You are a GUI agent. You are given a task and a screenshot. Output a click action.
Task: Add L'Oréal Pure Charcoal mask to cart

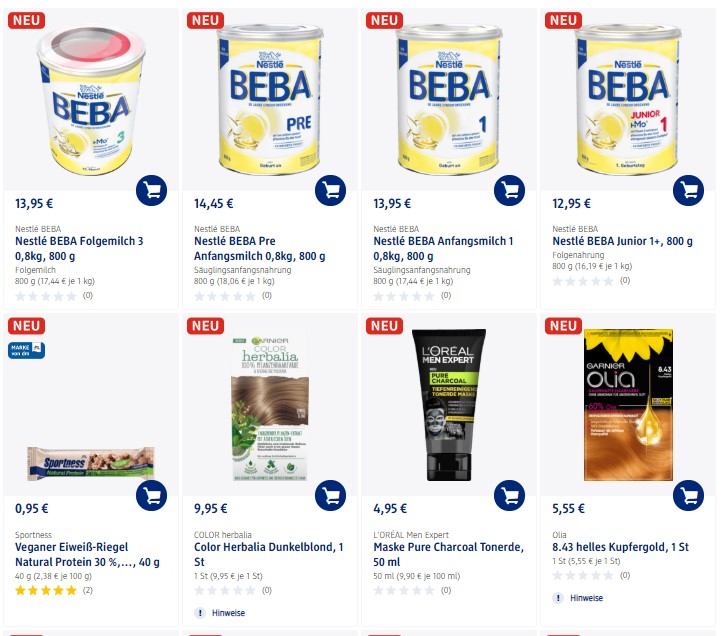(x=509, y=495)
